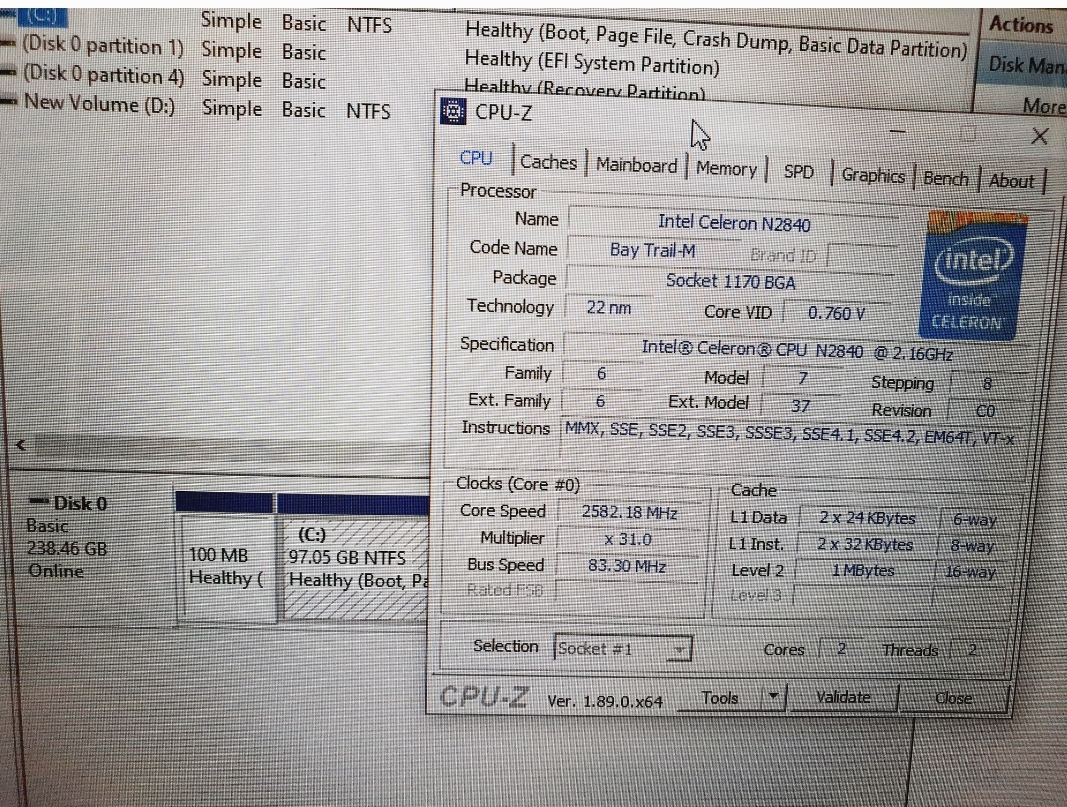The width and height of the screenshot is (1067, 807).
Task: Click the Validate button
Action: [x=842, y=698]
